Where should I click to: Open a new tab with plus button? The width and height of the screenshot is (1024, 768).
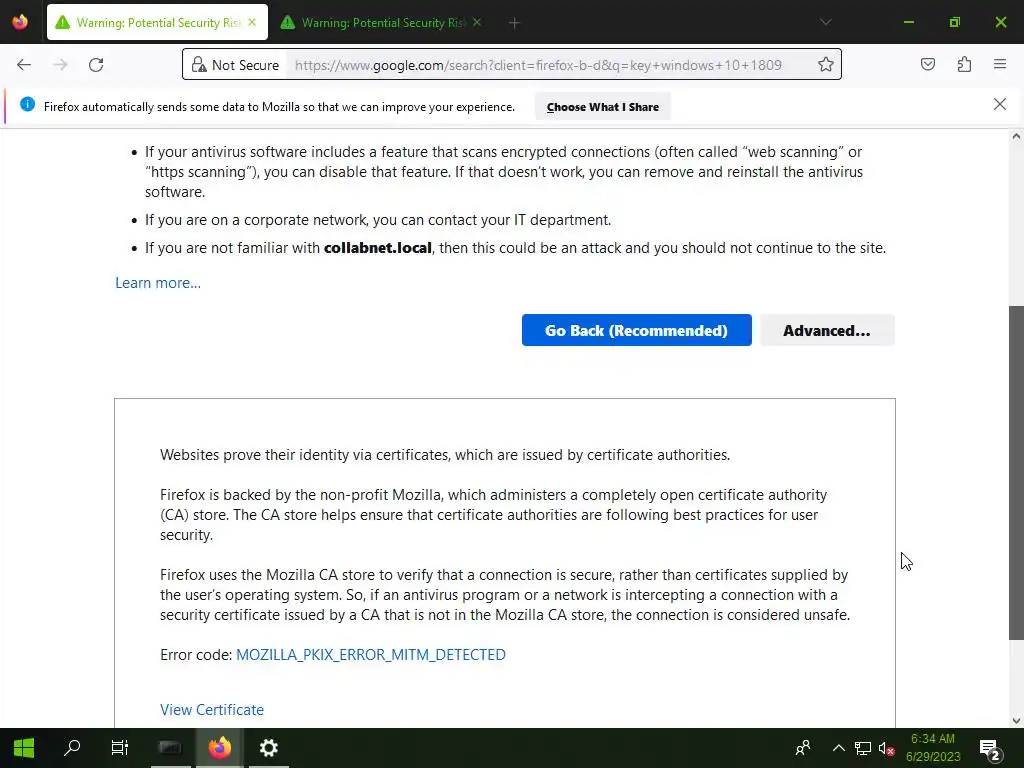click(x=515, y=23)
